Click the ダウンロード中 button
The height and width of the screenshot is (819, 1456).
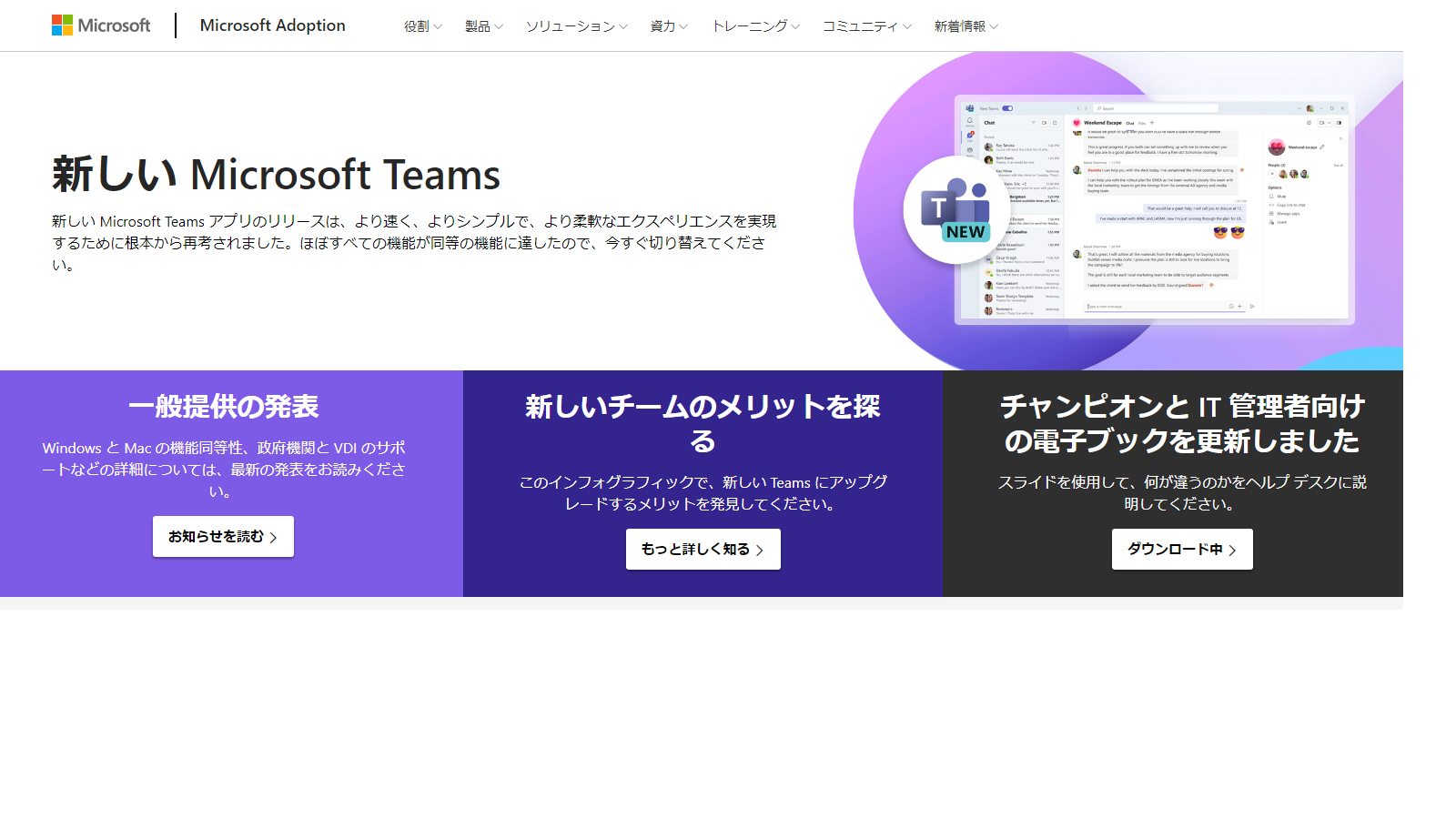[1182, 550]
